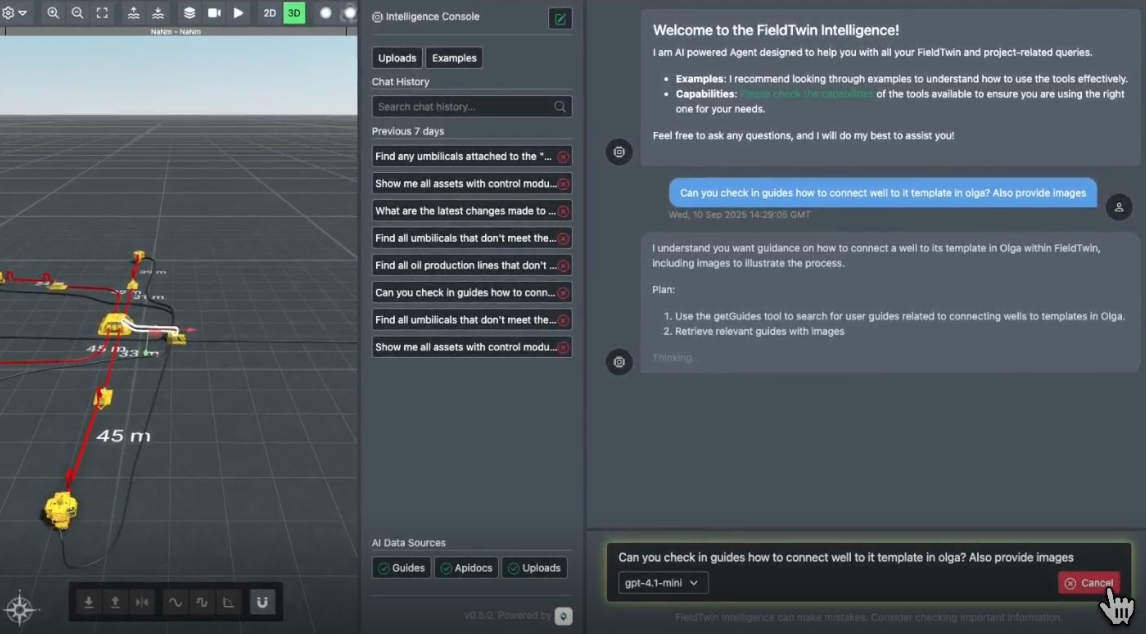The width and height of the screenshot is (1146, 634).
Task: Click the up-arrow-over-waves icon
Action: 133,13
